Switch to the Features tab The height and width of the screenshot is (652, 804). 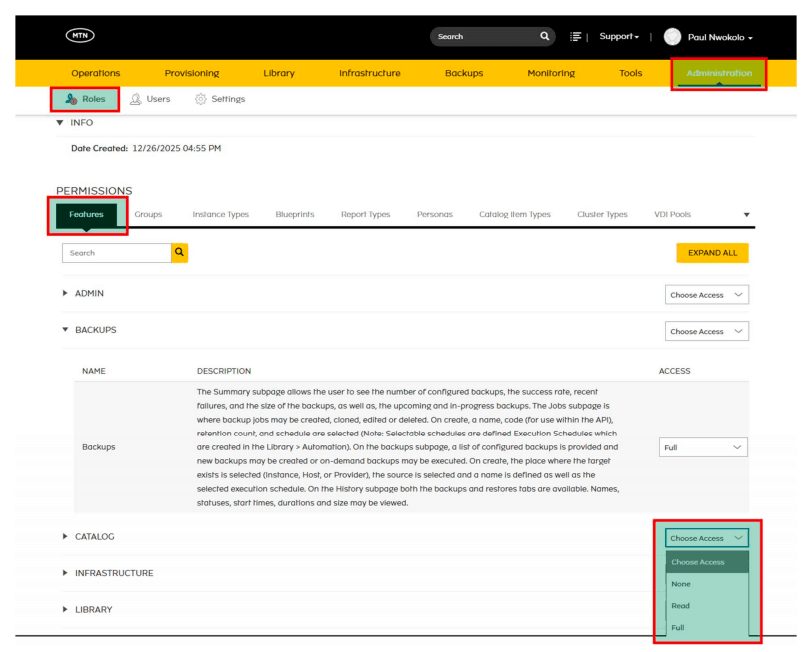pyautogui.click(x=86, y=215)
